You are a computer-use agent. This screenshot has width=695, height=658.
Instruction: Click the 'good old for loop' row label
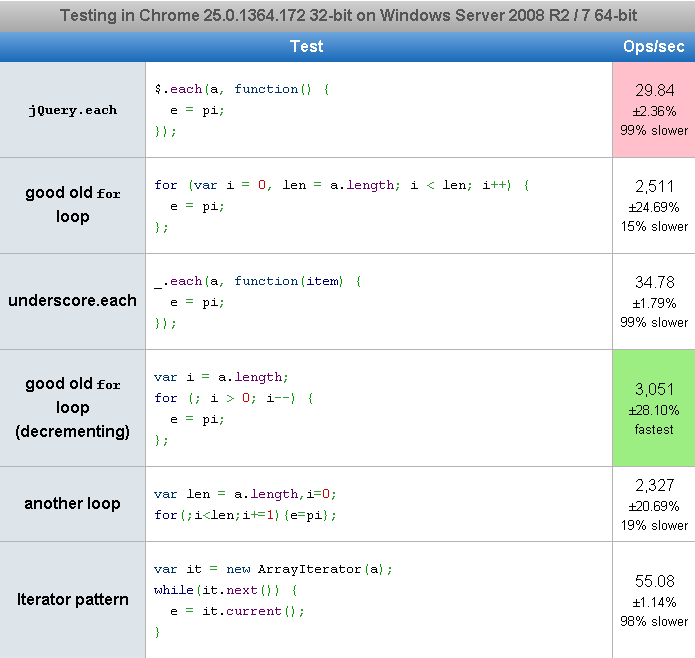(72, 204)
